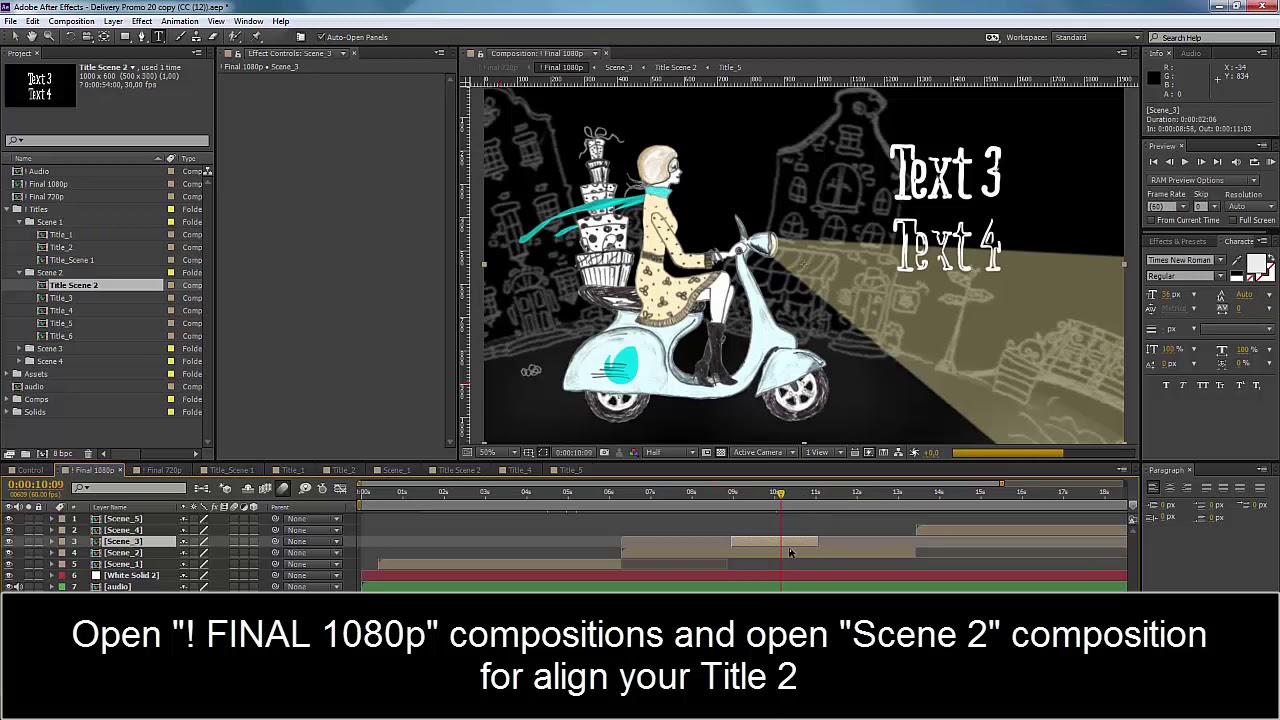Jump to first frame in Preview panel
The image size is (1280, 720).
pyautogui.click(x=1153, y=162)
